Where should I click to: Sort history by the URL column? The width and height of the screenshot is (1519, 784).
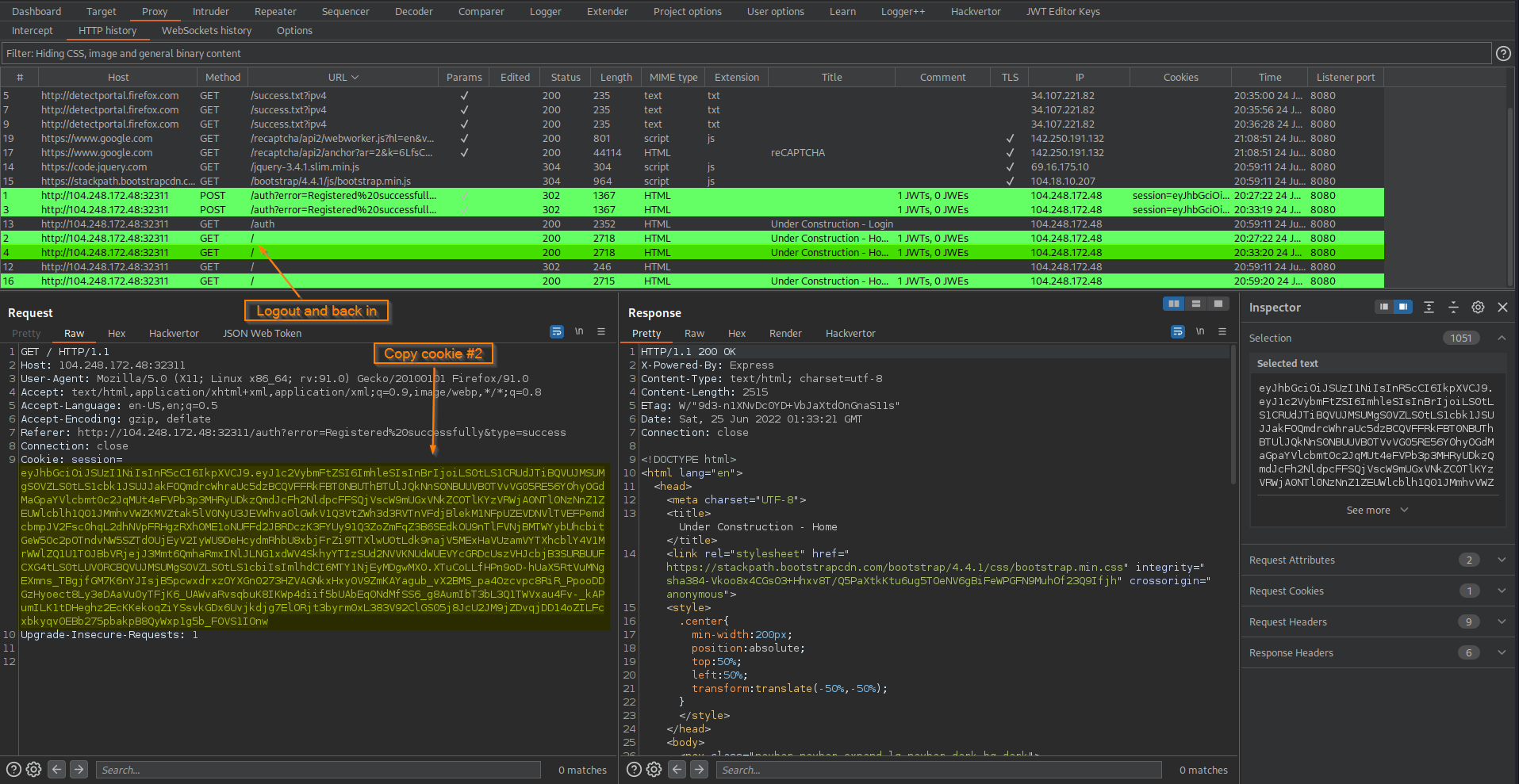pos(343,77)
